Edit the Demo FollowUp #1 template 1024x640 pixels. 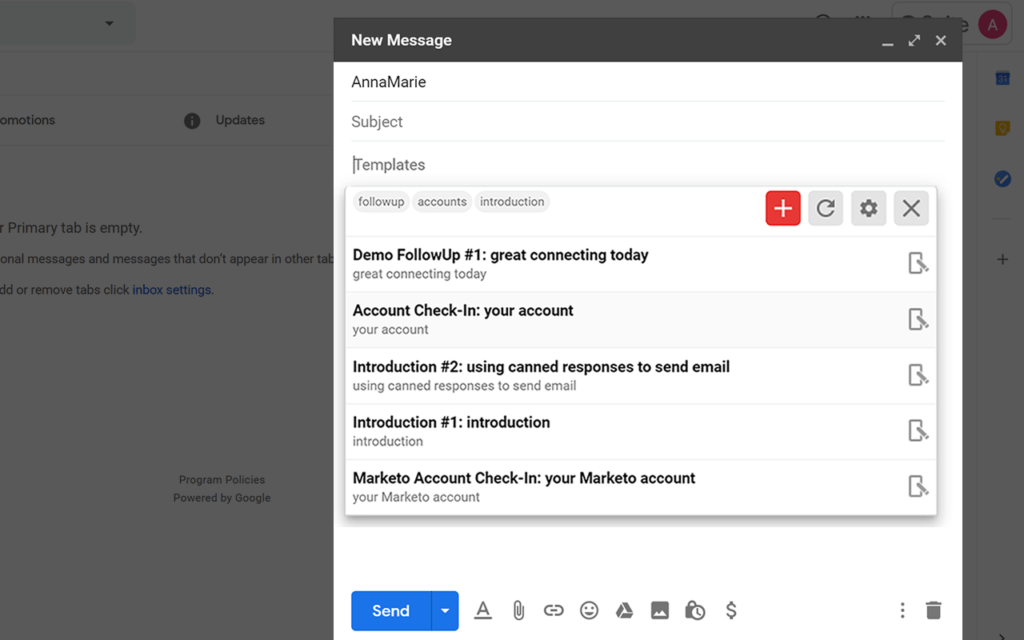pos(918,263)
